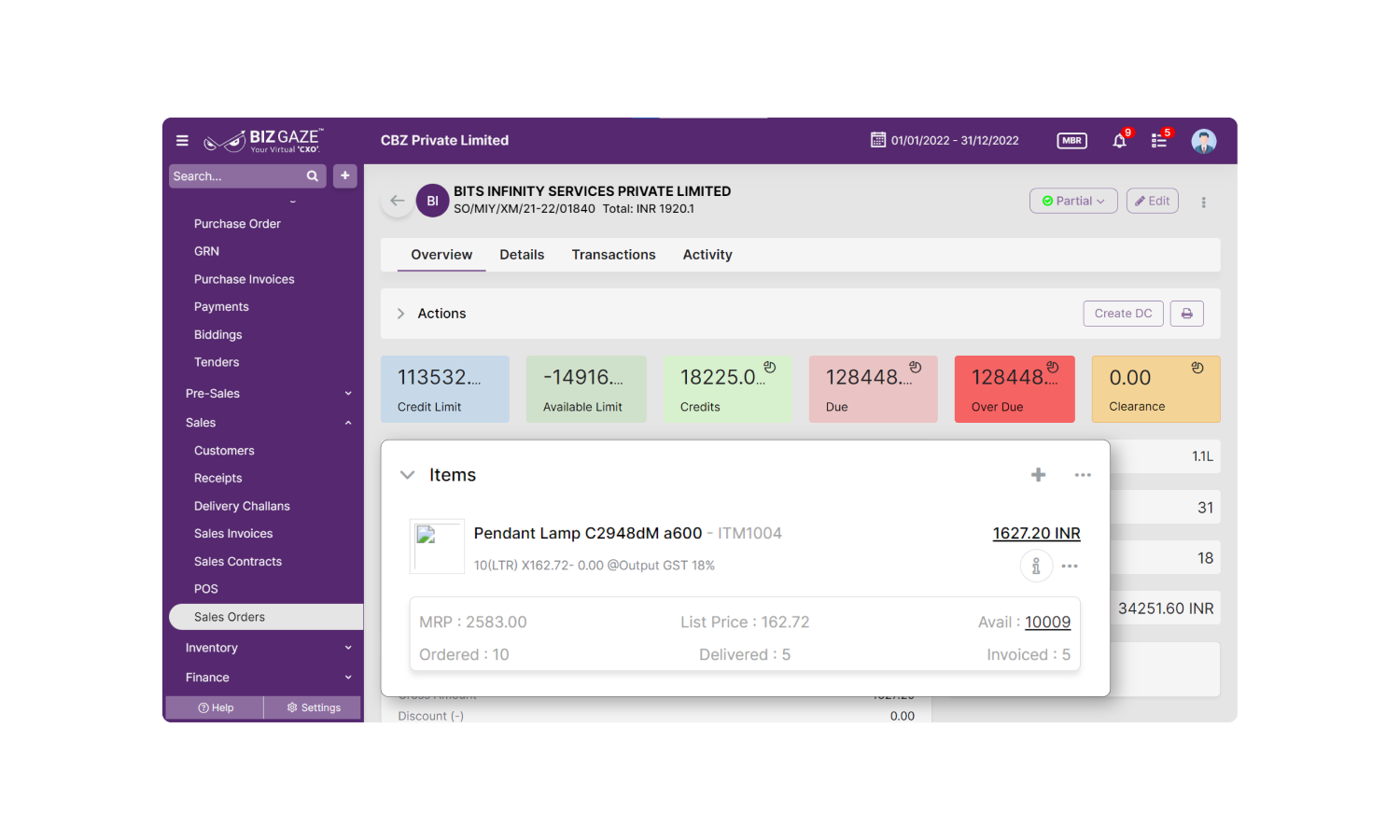Click the 1627.20 INR amount link
The width and height of the screenshot is (1400, 840).
coord(1036,533)
